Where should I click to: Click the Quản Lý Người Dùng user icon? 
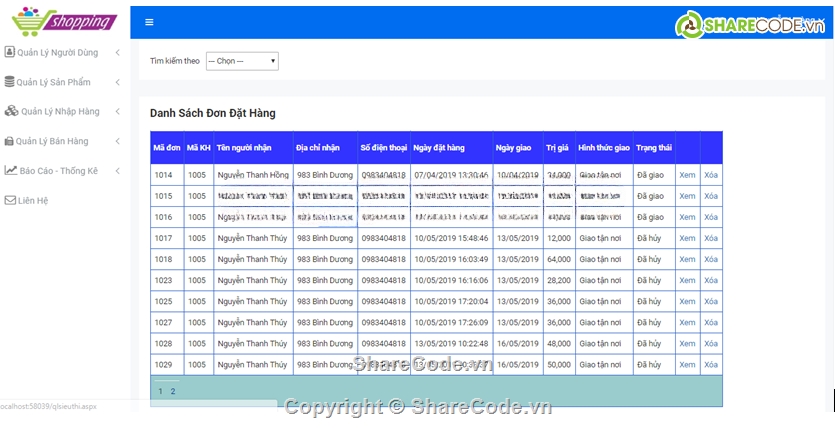coord(10,52)
